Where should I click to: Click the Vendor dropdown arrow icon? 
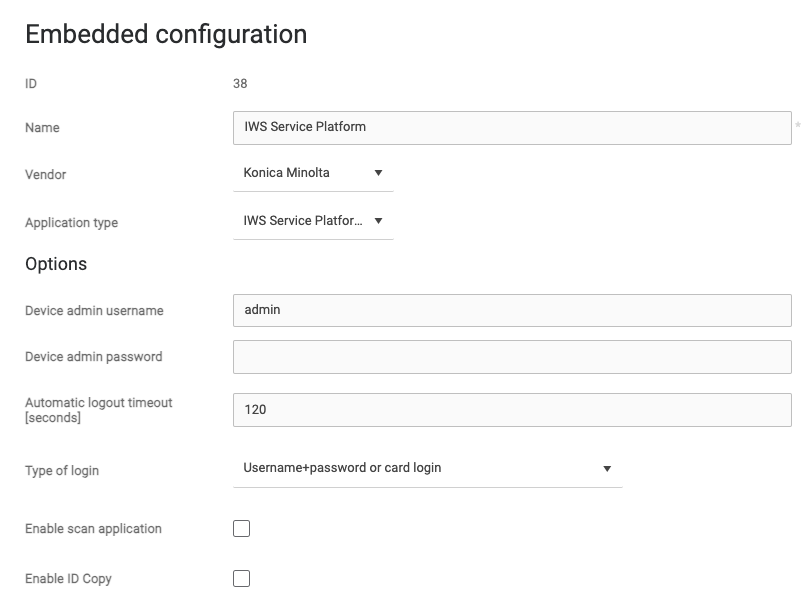tap(378, 173)
